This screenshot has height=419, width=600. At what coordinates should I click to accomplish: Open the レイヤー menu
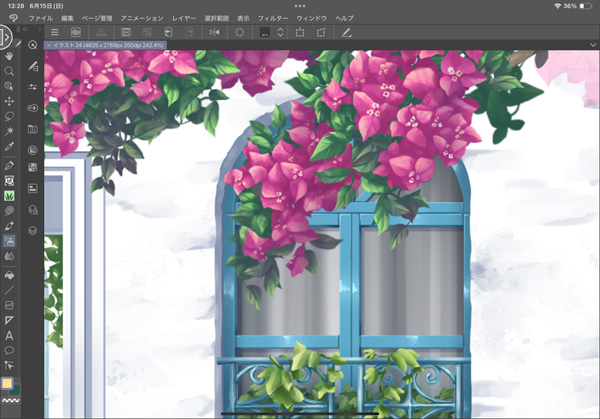(x=184, y=18)
